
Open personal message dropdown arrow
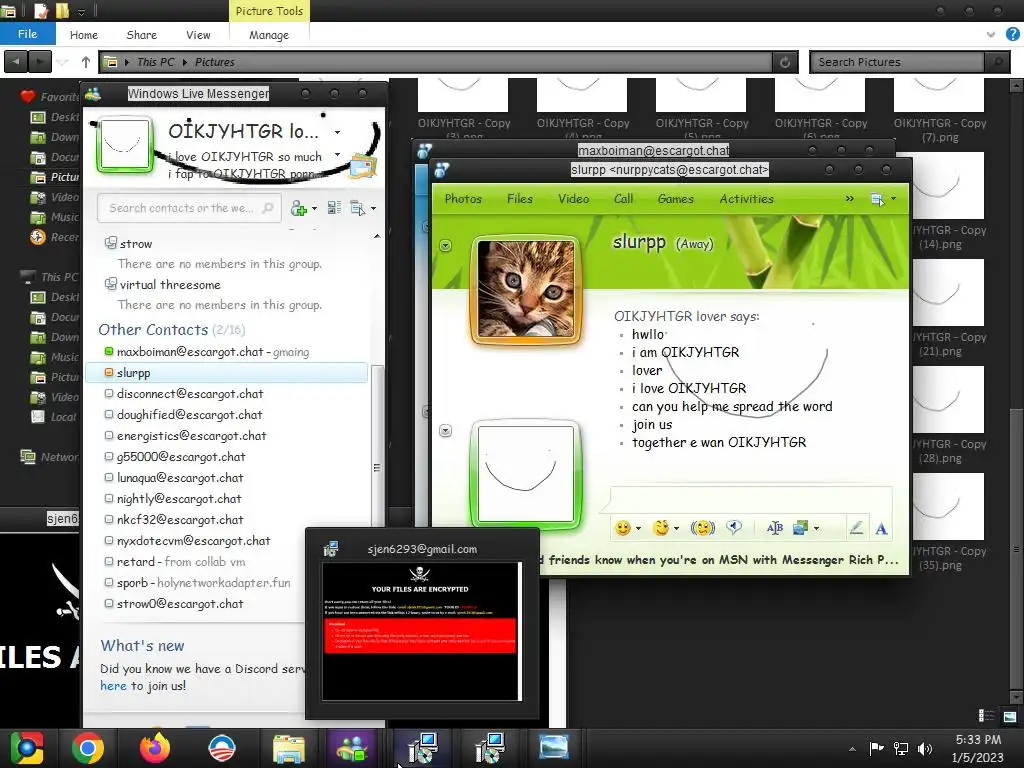click(x=337, y=155)
